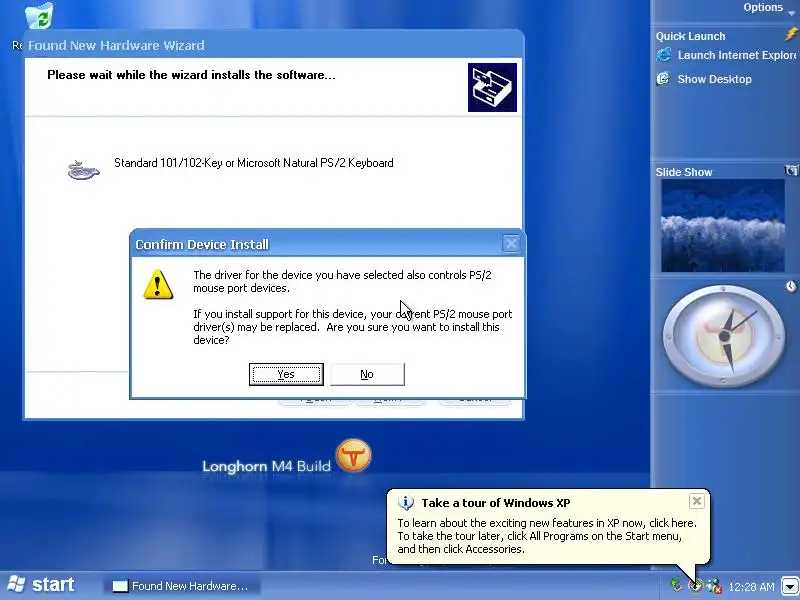Select the Standard 101/102-Key keyboard device name
Image resolution: width=800 pixels, height=600 pixels.
pyautogui.click(x=254, y=163)
